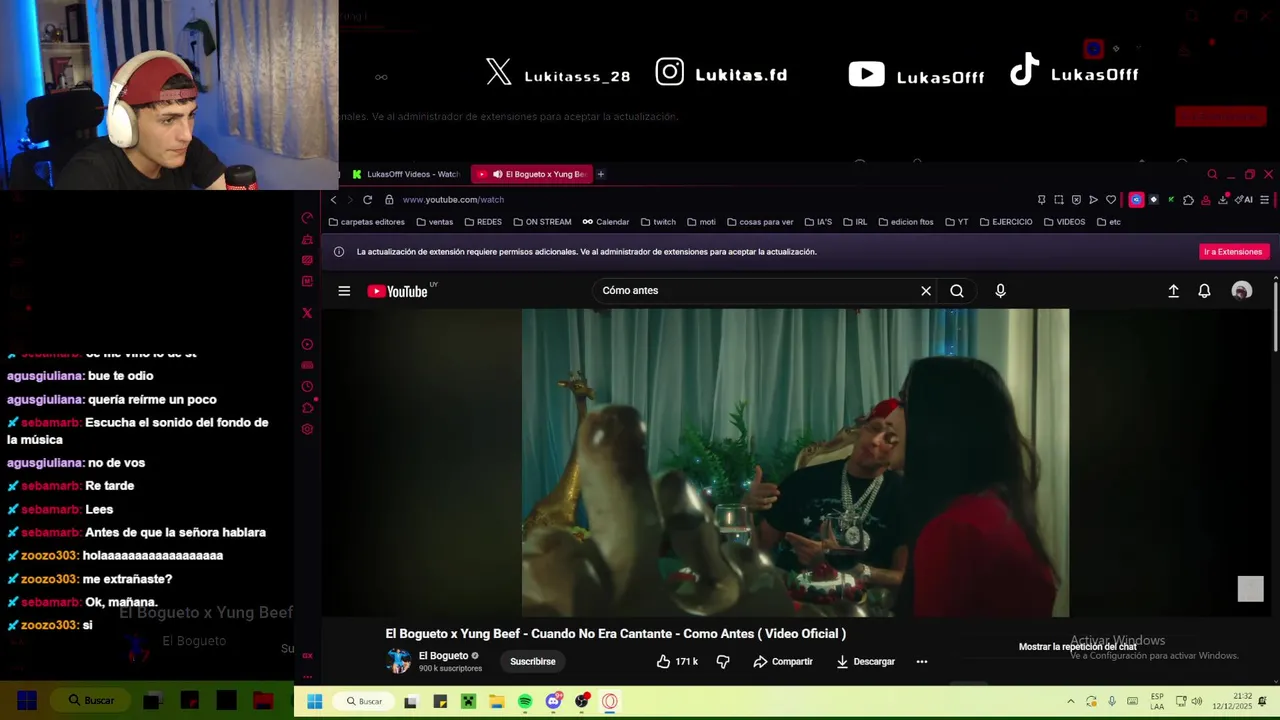
Task: Open the YouTube upload/create button
Action: click(x=1173, y=291)
